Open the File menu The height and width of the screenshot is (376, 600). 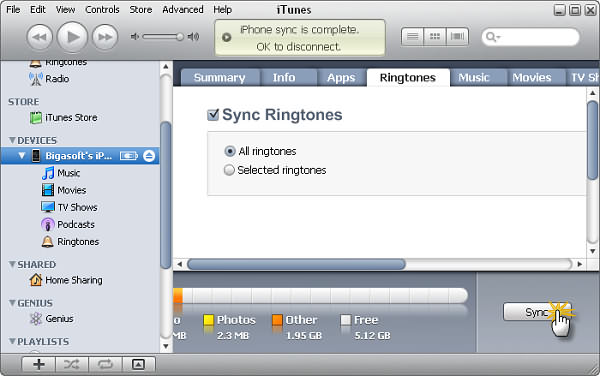[13, 10]
